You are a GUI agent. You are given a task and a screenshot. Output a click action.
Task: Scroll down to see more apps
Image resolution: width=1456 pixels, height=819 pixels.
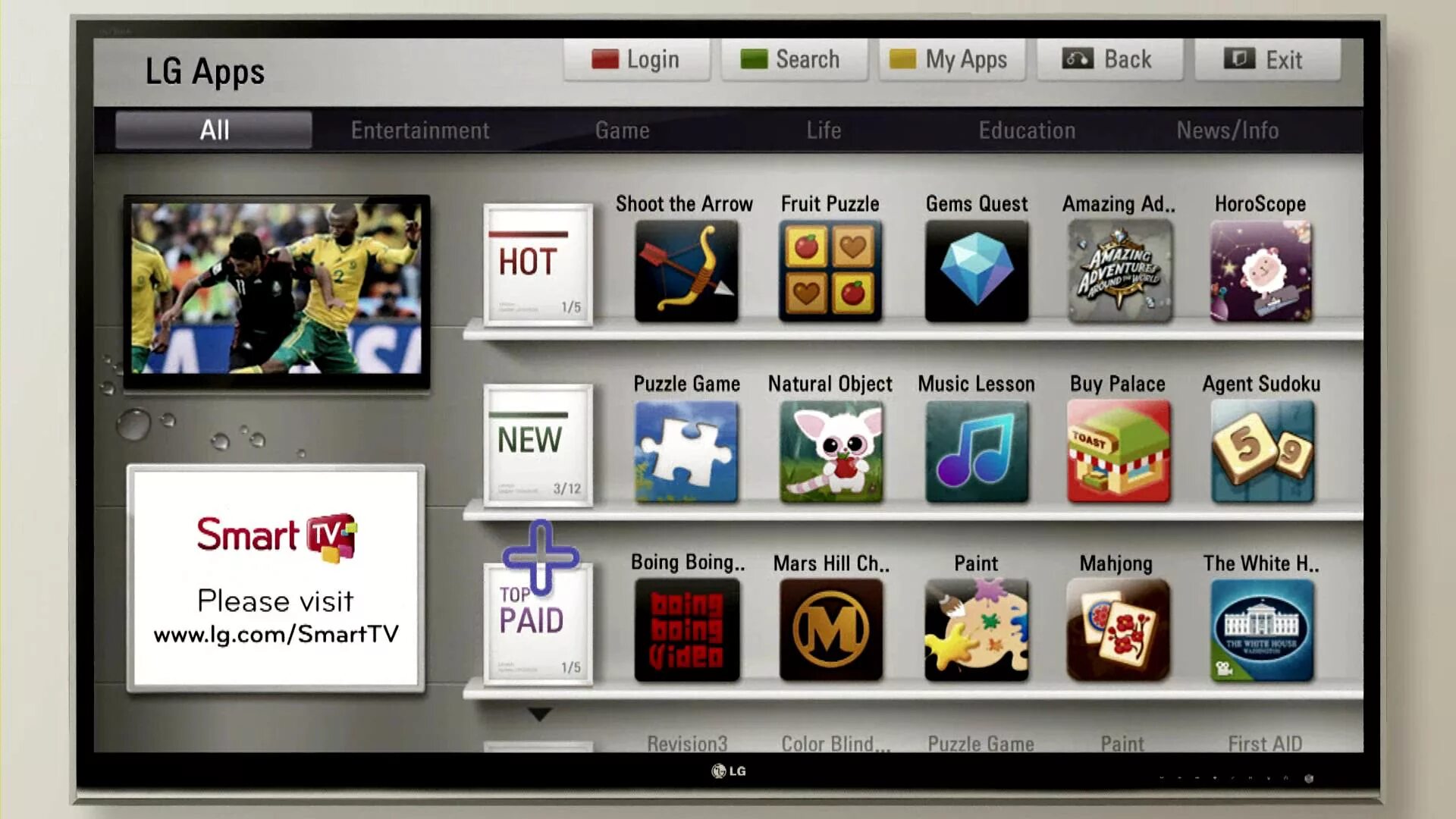[539, 713]
